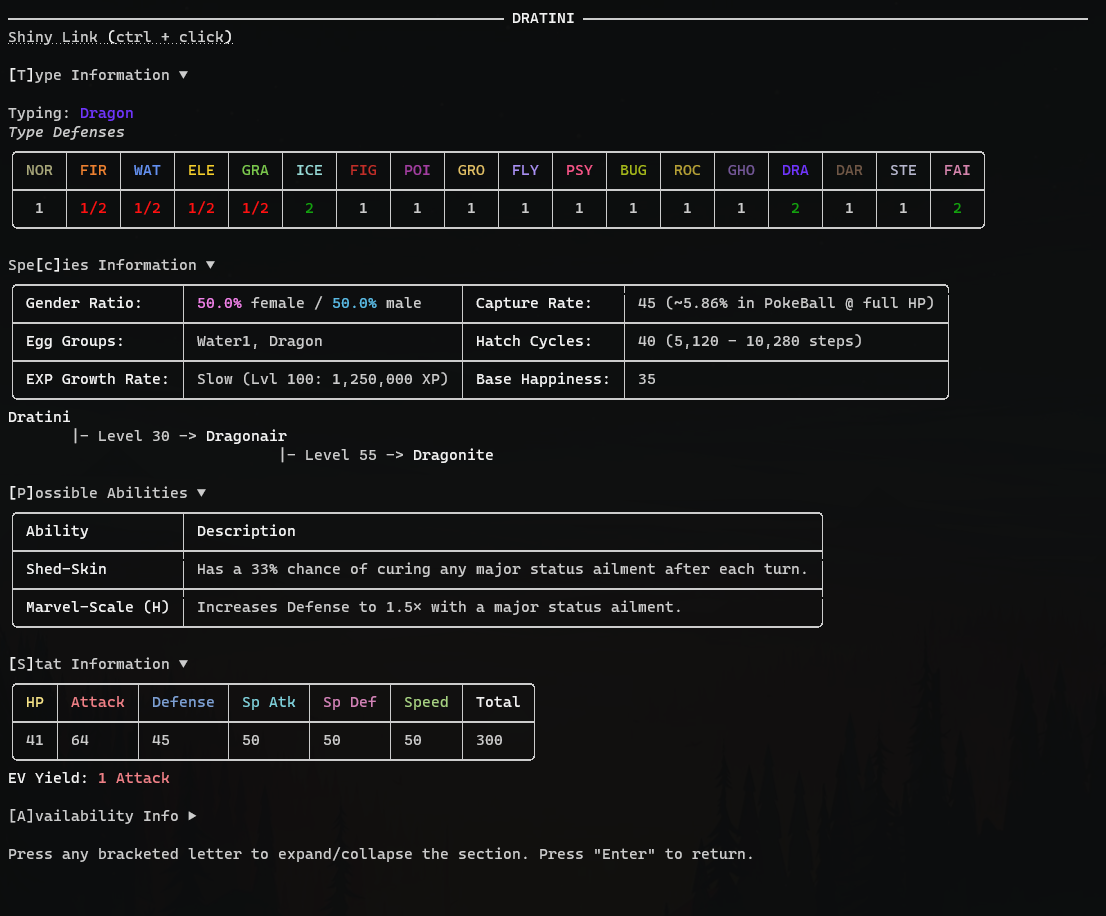This screenshot has height=916, width=1106.
Task: Click the Attack value 64
Action: [80, 740]
